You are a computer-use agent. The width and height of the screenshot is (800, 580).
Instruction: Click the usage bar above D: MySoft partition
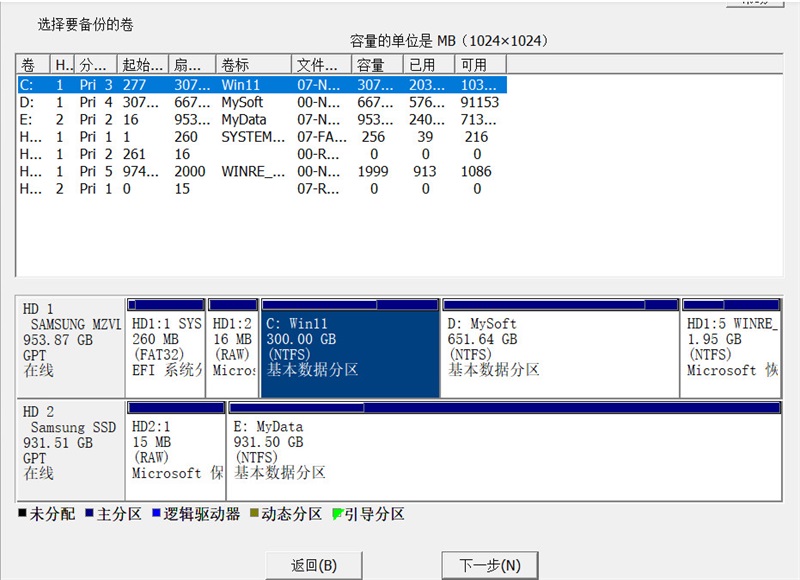560,305
